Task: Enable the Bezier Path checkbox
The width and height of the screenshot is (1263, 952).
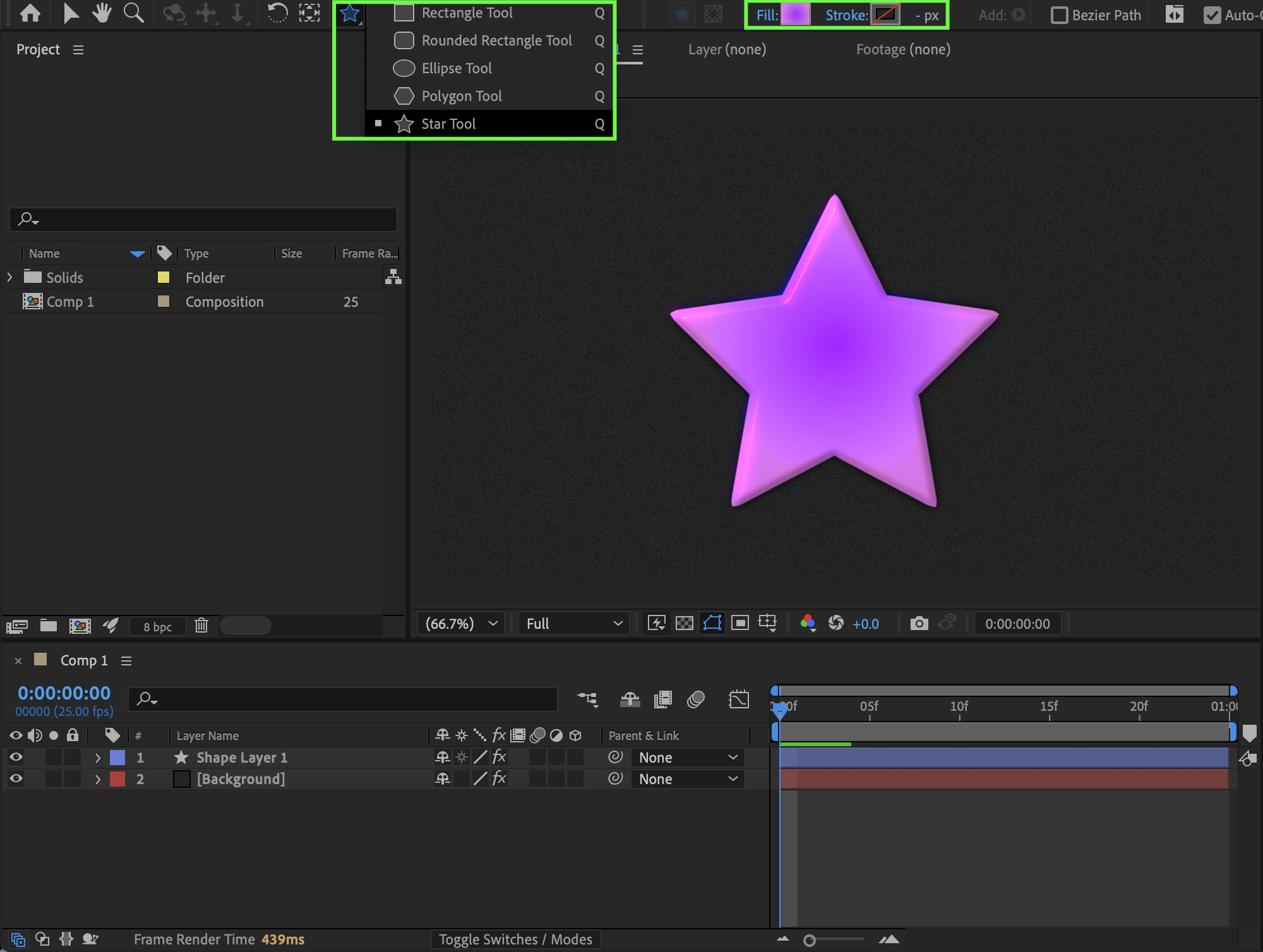Action: click(1059, 15)
